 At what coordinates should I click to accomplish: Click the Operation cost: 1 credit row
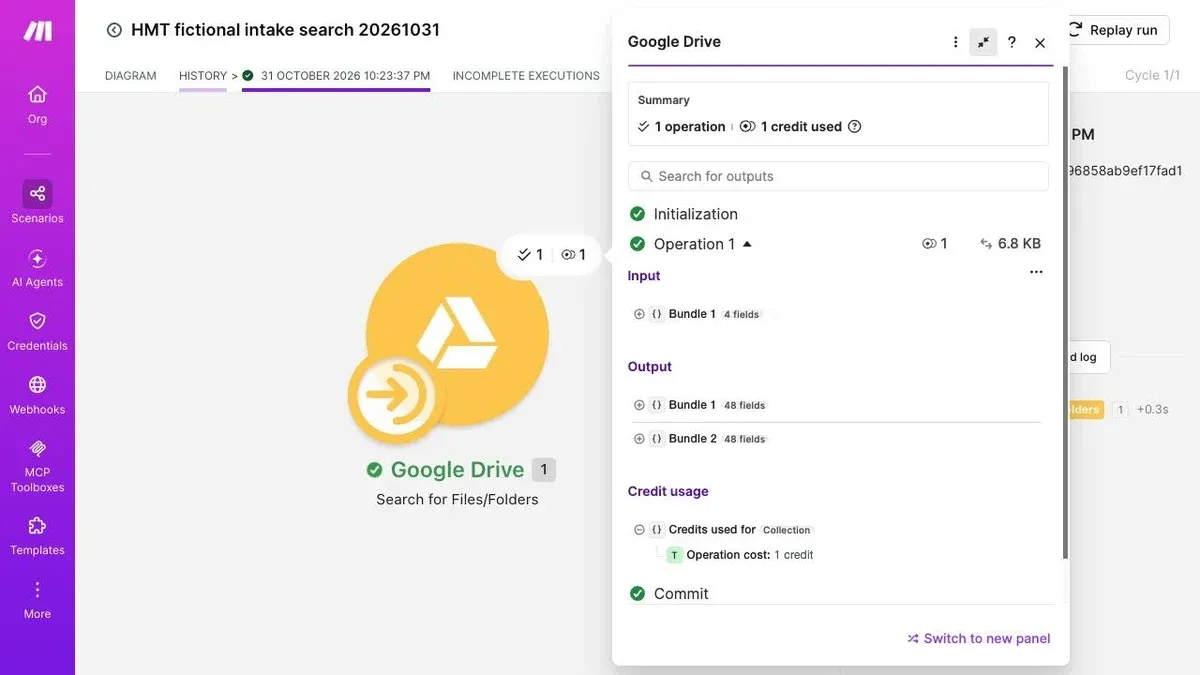click(740, 555)
